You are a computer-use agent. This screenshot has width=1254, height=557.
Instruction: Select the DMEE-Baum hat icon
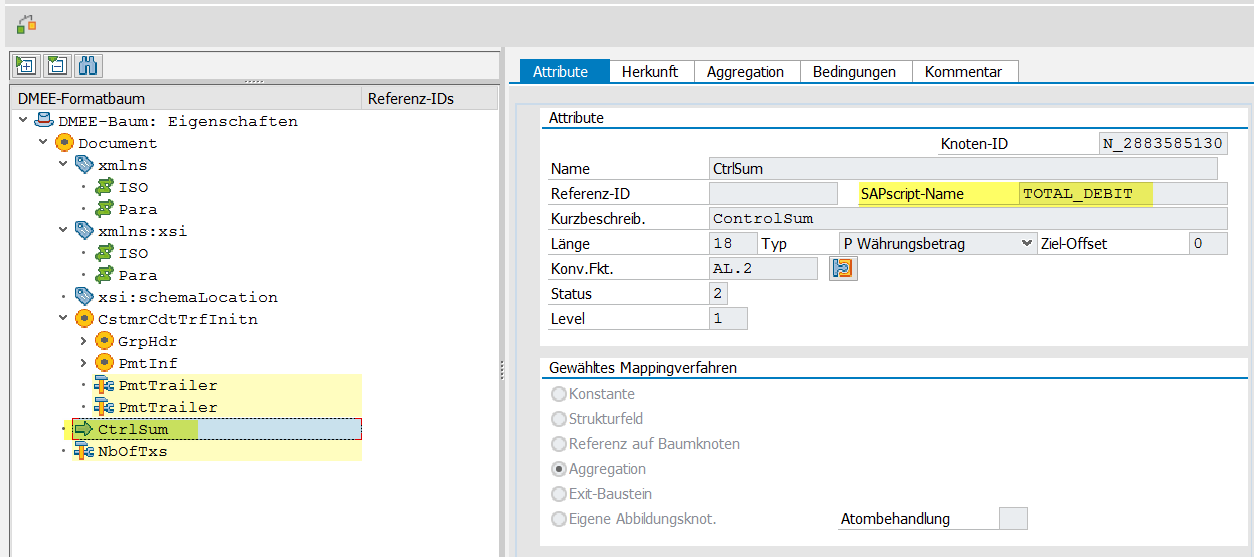click(44, 121)
